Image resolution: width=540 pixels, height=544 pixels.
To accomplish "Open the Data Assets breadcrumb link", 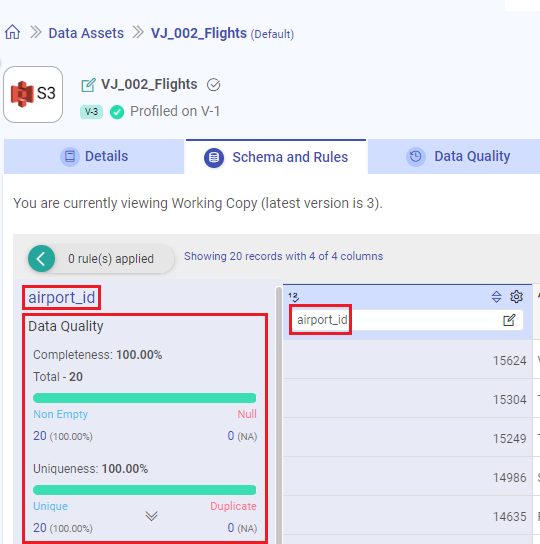I will click(x=86, y=33).
